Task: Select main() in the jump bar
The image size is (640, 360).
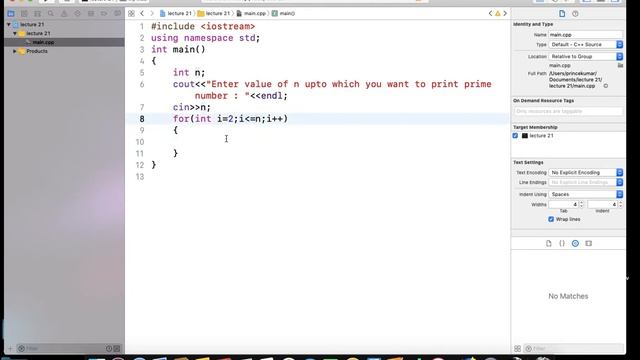Action: 284,13
